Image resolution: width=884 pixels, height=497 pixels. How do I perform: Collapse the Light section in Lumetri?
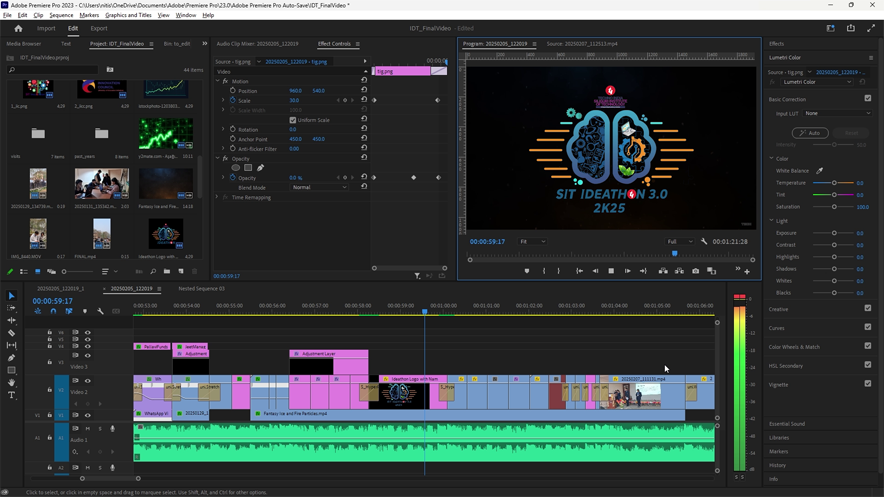pyautogui.click(x=772, y=220)
